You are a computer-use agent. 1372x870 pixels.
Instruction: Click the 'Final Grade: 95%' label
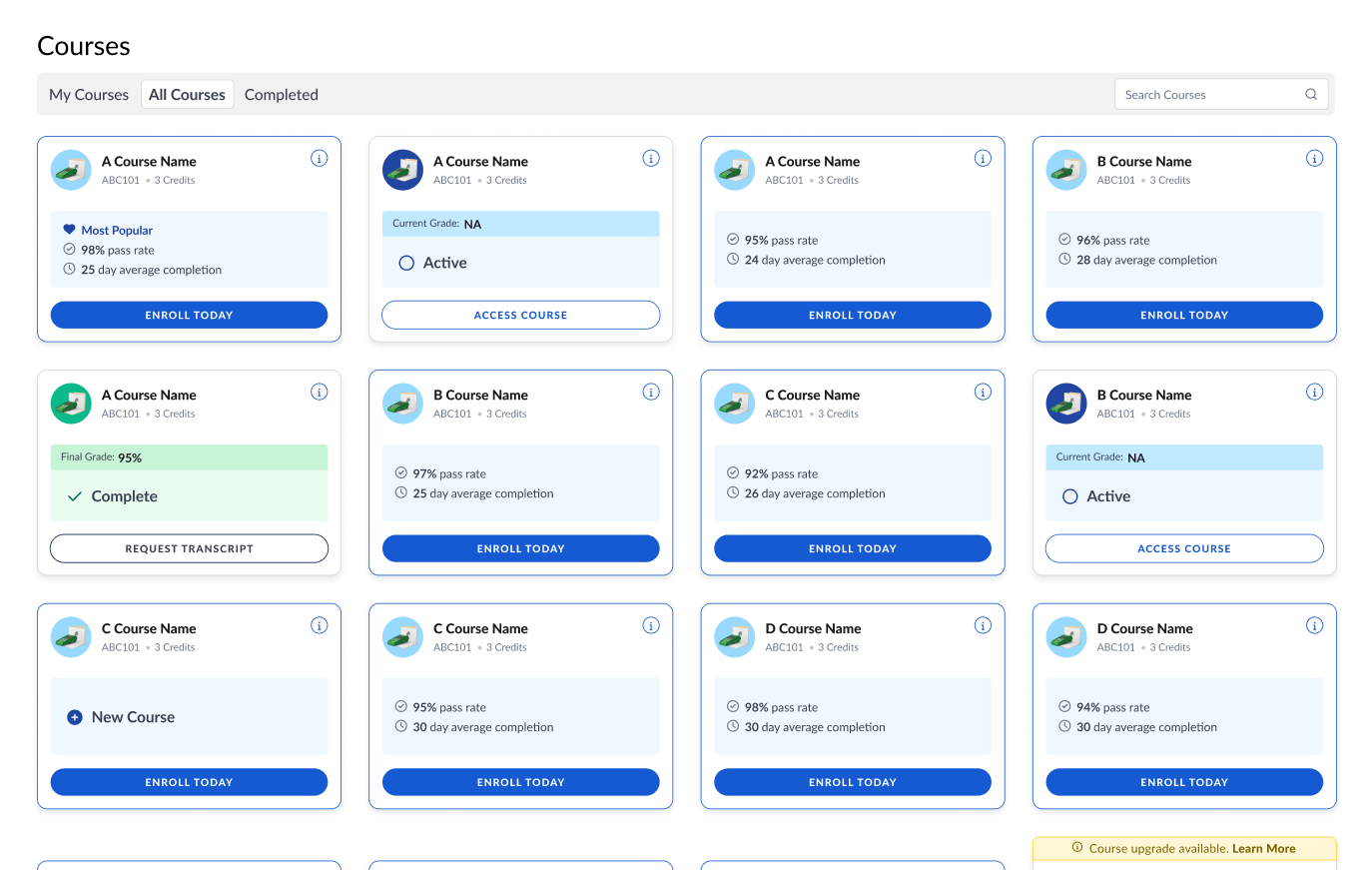[101, 457]
